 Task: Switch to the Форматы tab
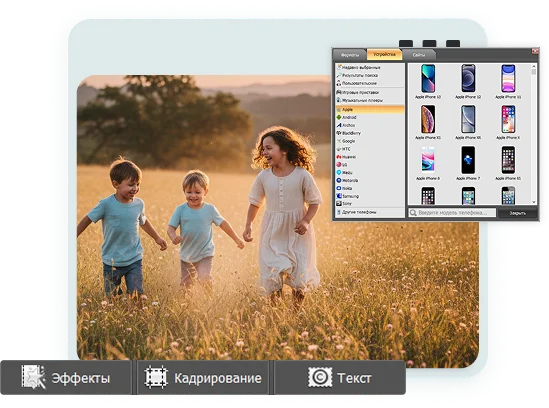pos(350,55)
